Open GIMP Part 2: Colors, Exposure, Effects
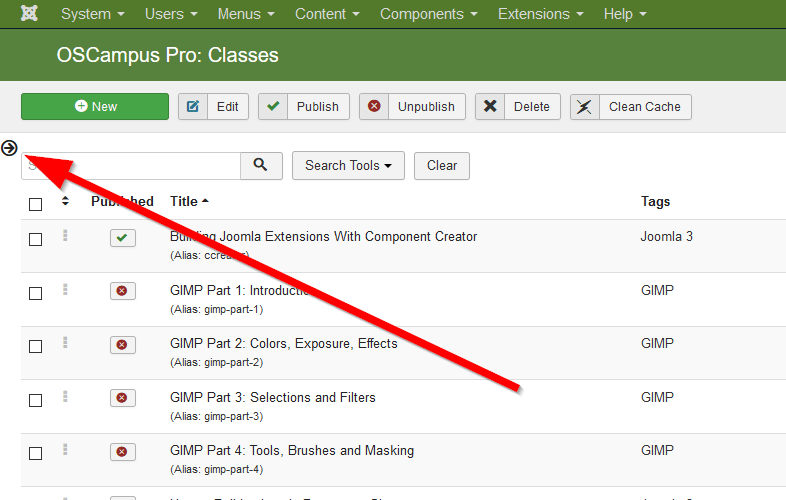Viewport: 786px width, 500px height. pyautogui.click(x=284, y=344)
